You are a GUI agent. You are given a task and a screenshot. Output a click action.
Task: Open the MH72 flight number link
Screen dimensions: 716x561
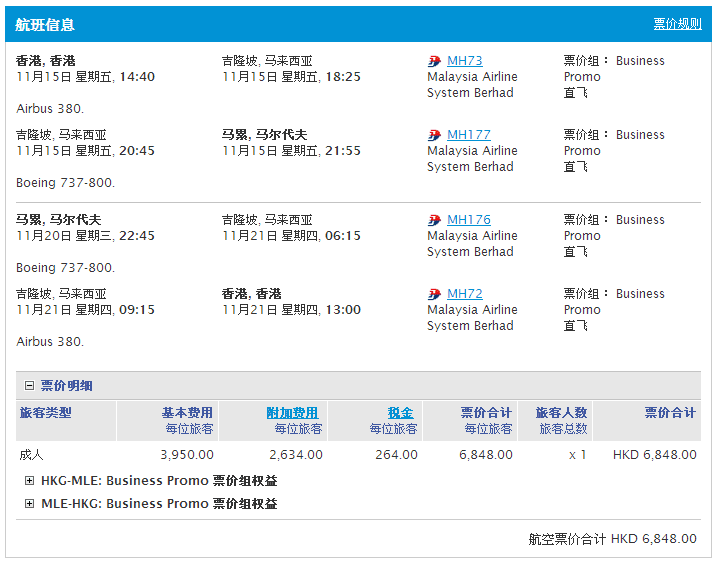[464, 294]
